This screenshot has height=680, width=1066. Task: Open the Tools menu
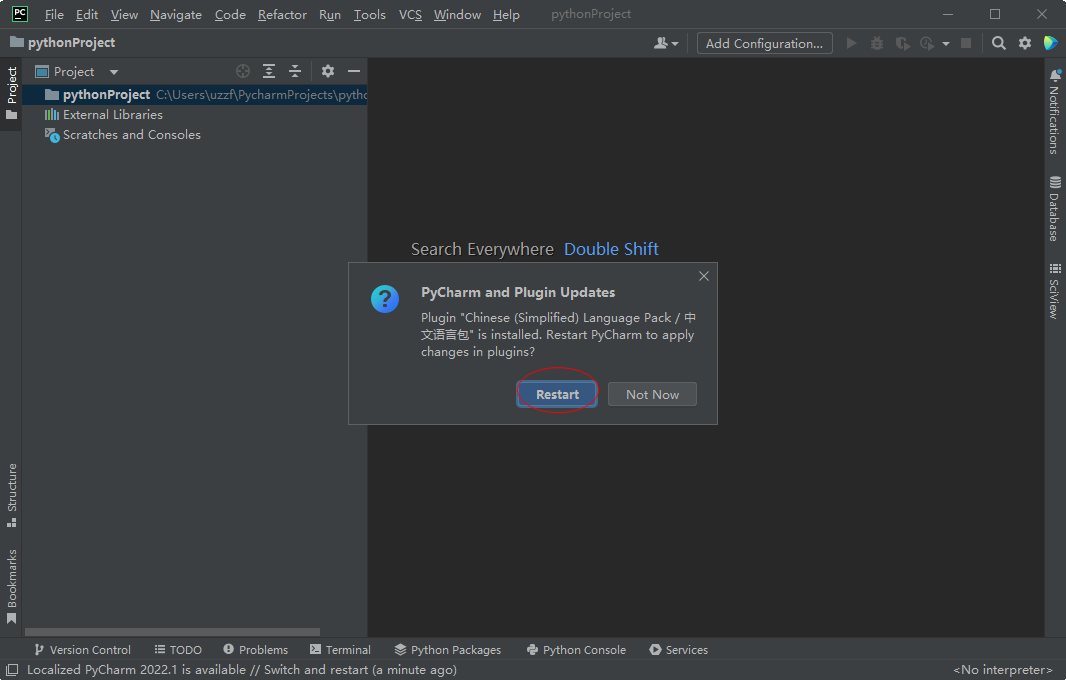369,14
